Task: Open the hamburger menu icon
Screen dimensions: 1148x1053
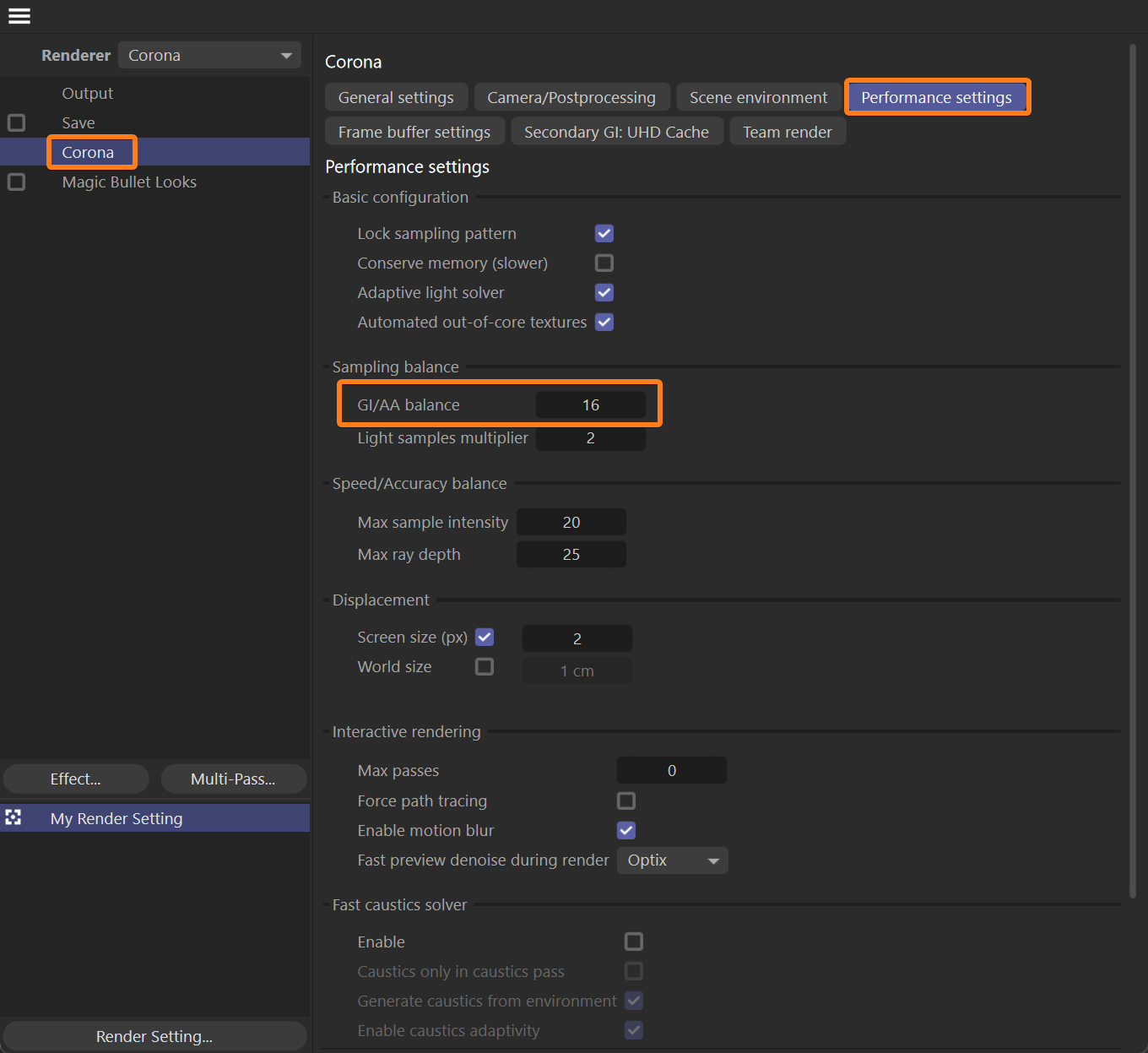Action: pos(19,16)
